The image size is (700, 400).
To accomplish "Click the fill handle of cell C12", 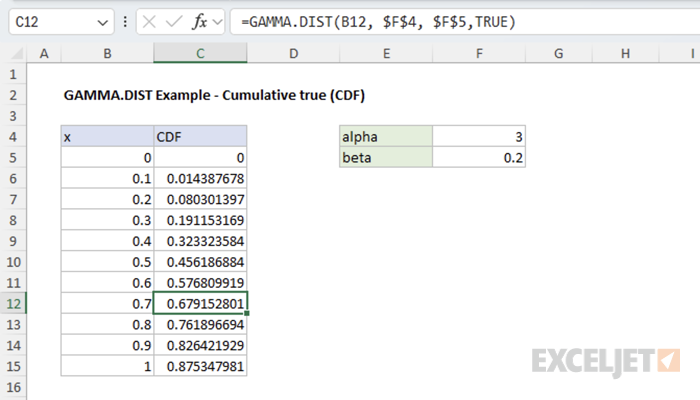I will click(247, 313).
